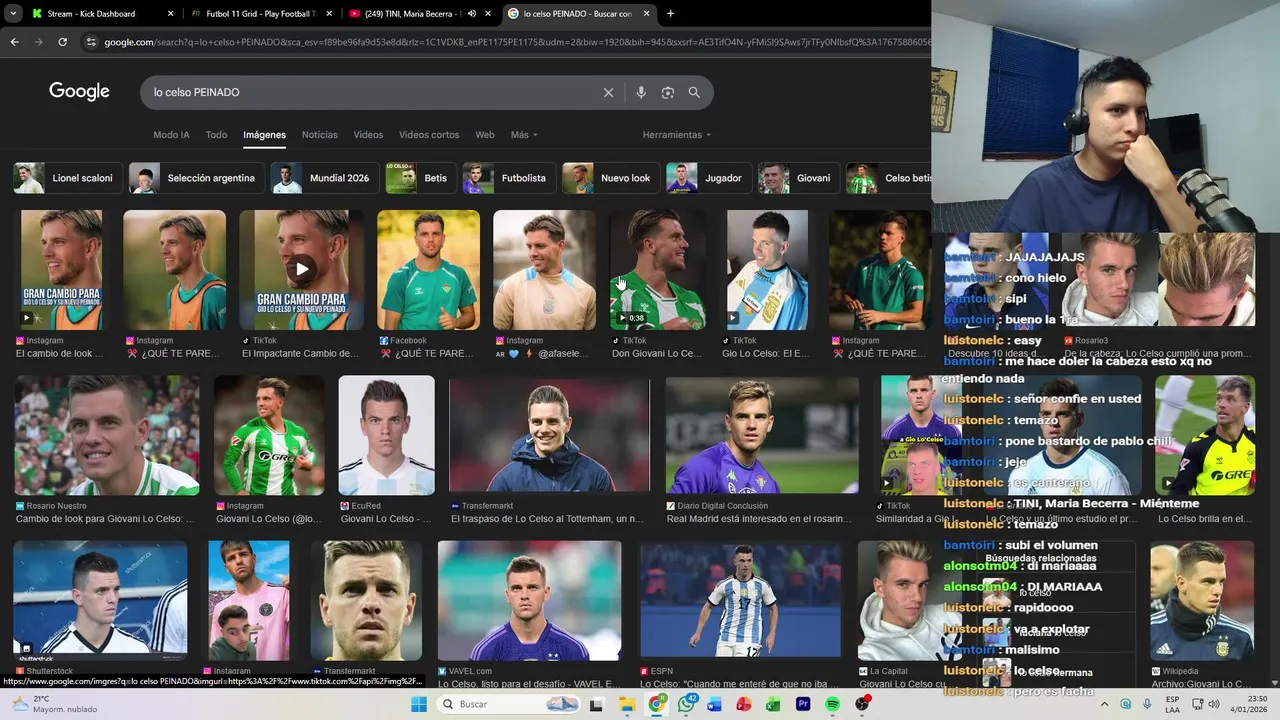Open Rosario Nuestro image result
This screenshot has width=1280, height=720.
pos(107,435)
